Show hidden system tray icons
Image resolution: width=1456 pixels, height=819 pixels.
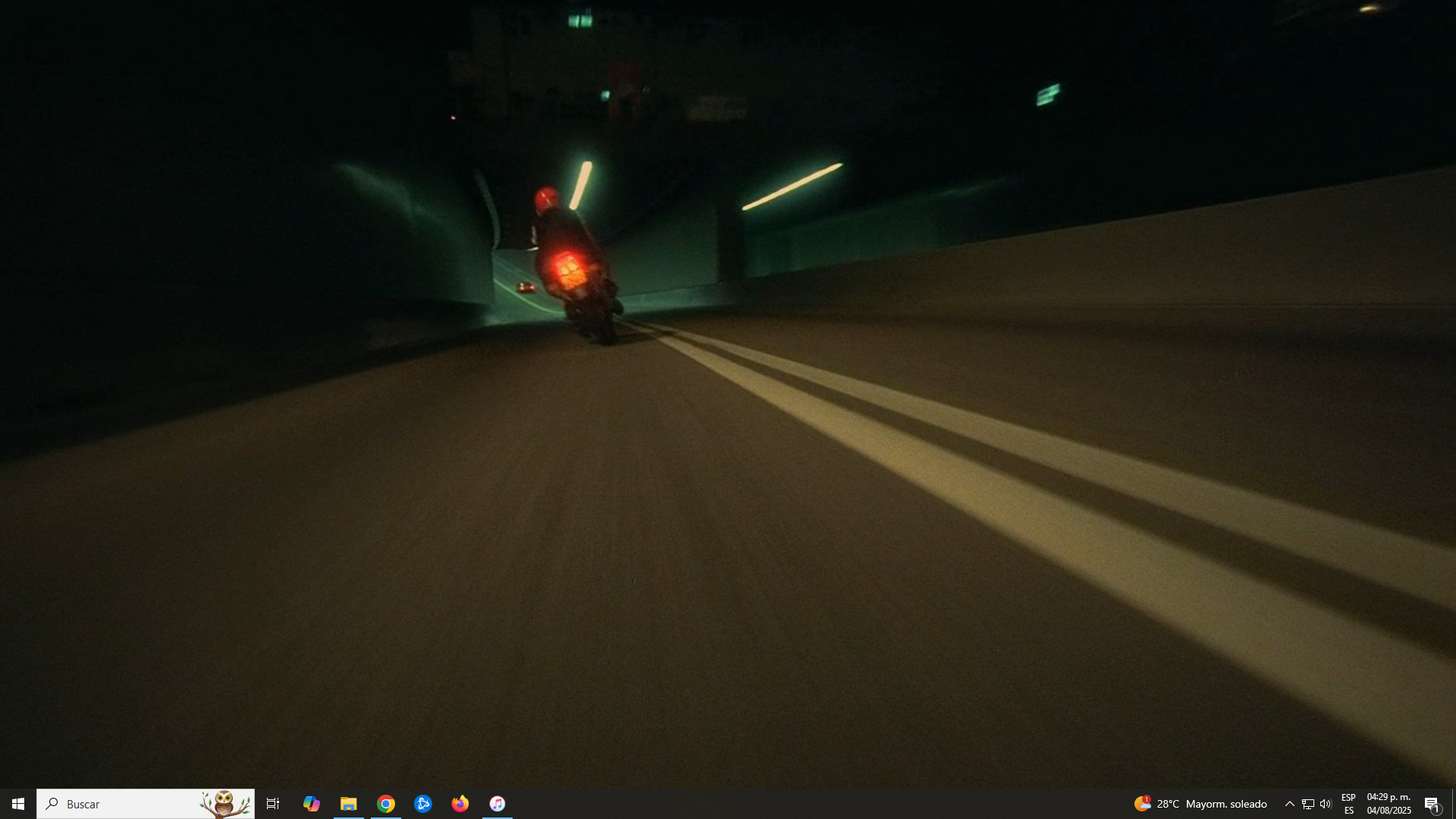tap(1289, 804)
